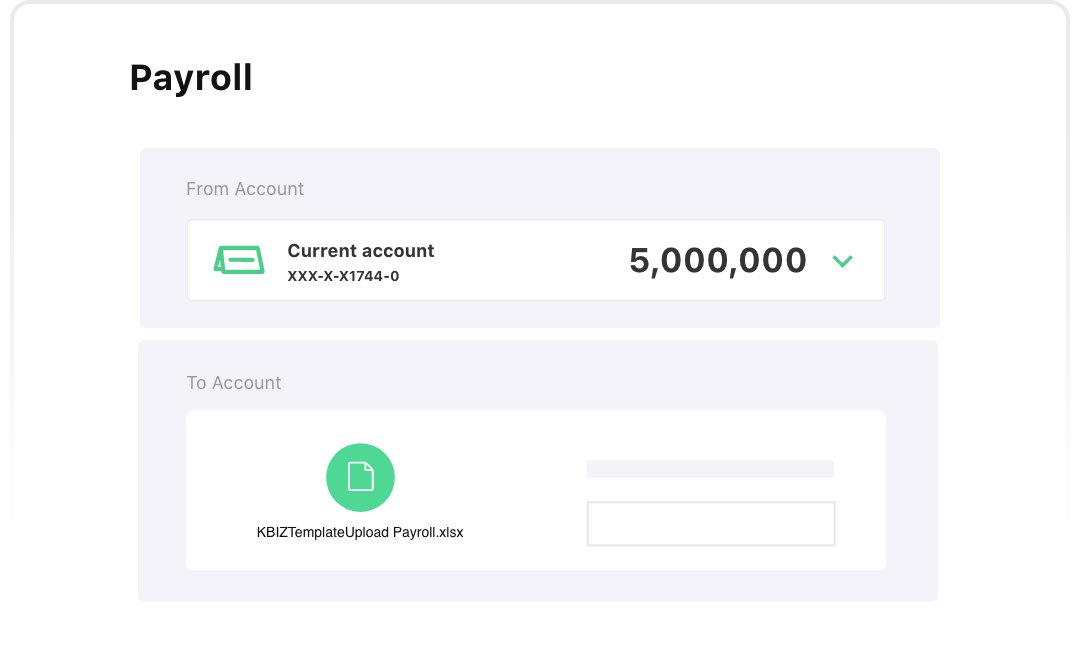The image size is (1080, 660).
Task: Click the white To Account upload card
Action: [500, 440]
